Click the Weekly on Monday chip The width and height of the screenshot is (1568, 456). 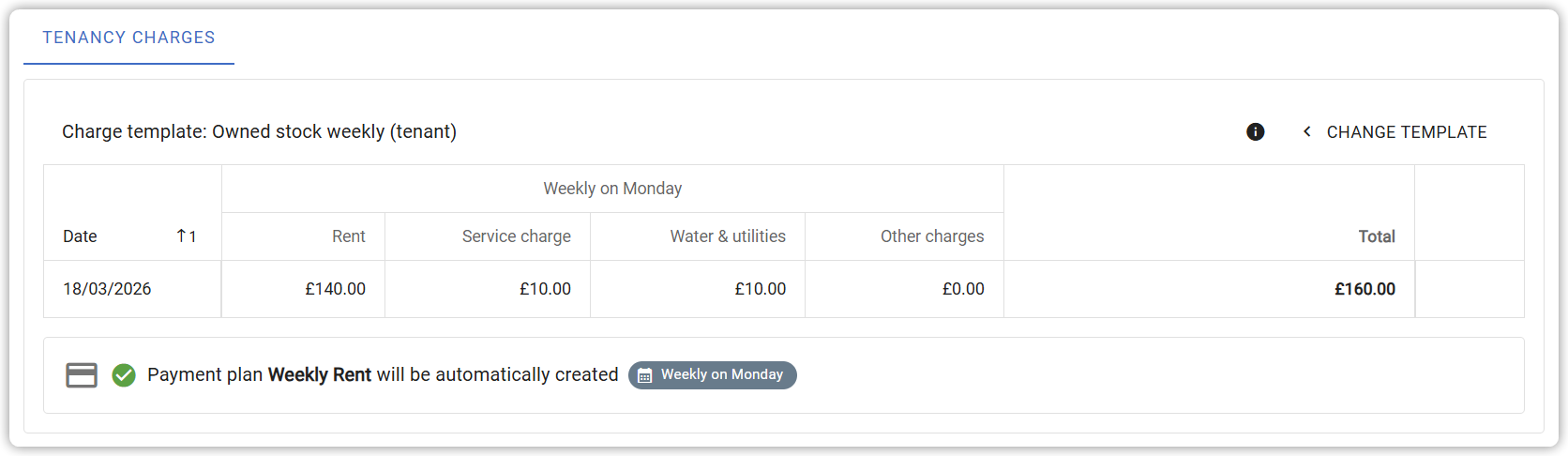pos(713,375)
